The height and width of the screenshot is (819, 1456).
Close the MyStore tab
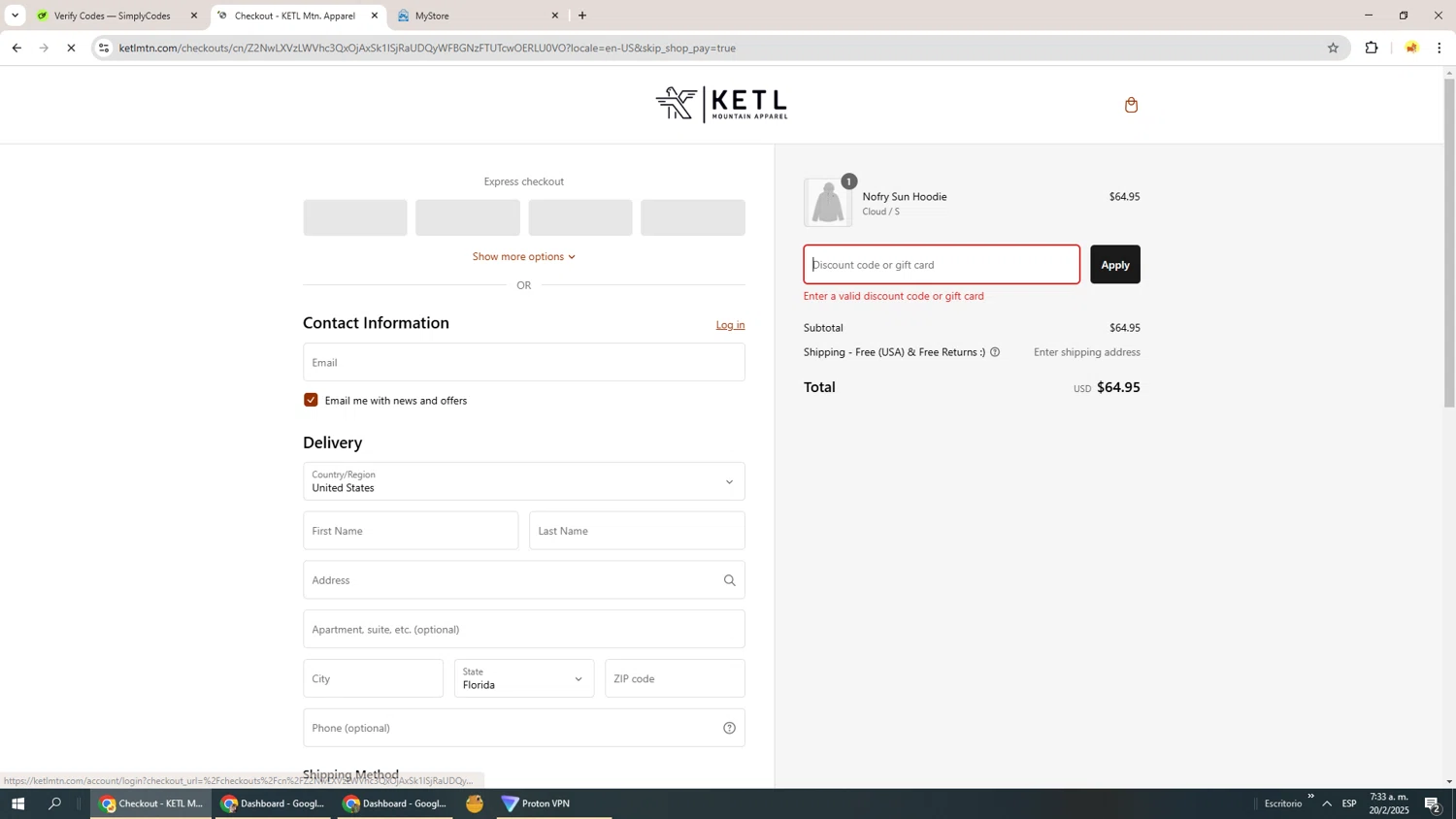coord(555,16)
